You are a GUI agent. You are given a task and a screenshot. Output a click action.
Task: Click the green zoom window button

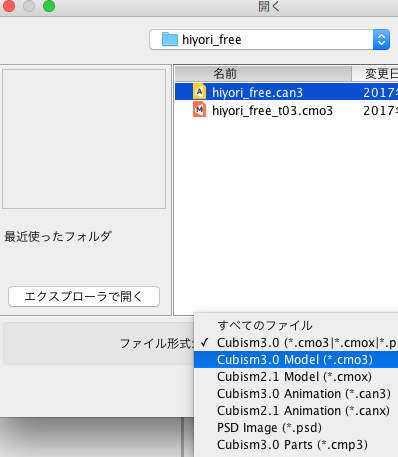point(49,6)
